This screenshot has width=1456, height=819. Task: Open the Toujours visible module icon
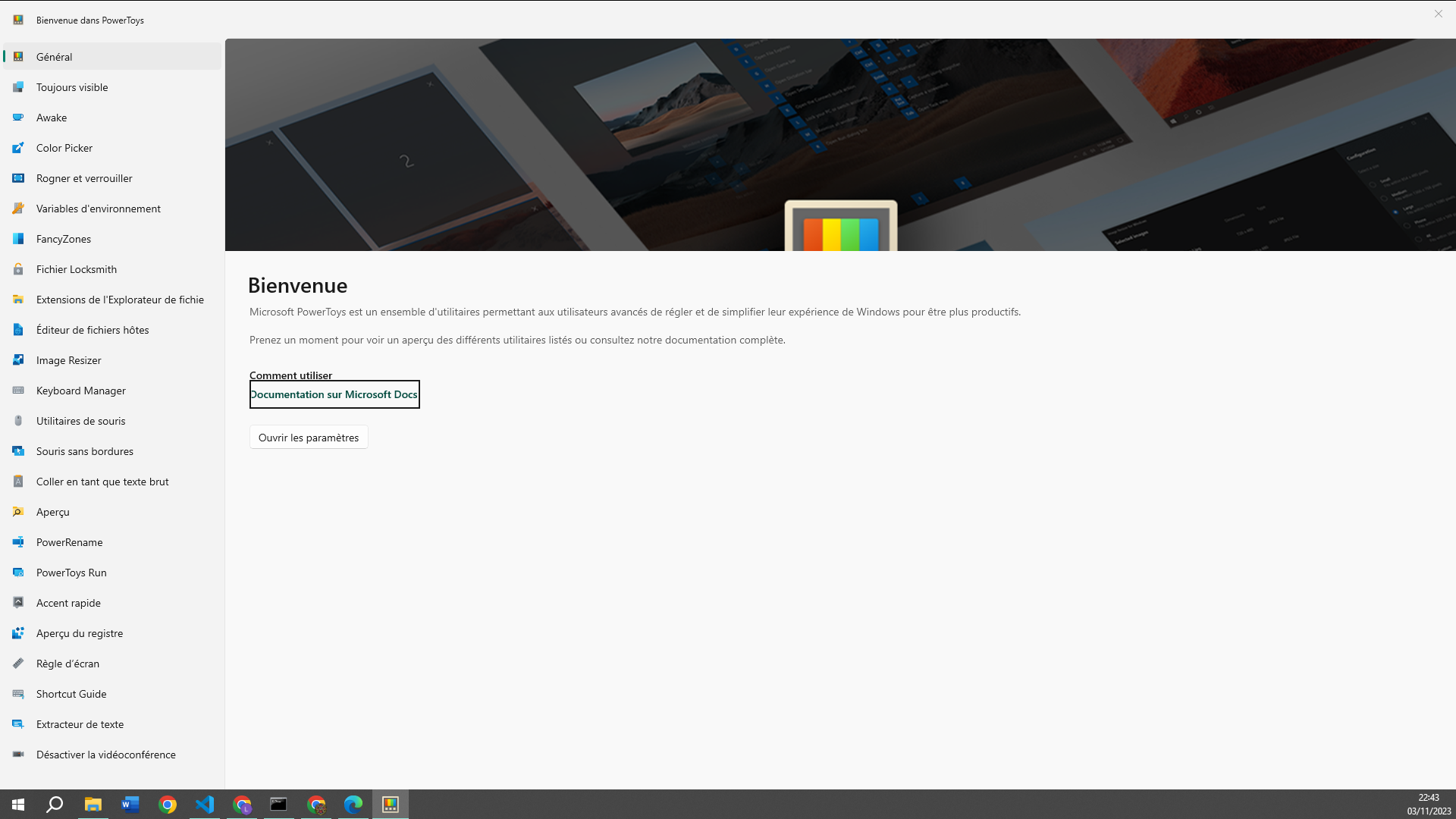pyautogui.click(x=18, y=87)
